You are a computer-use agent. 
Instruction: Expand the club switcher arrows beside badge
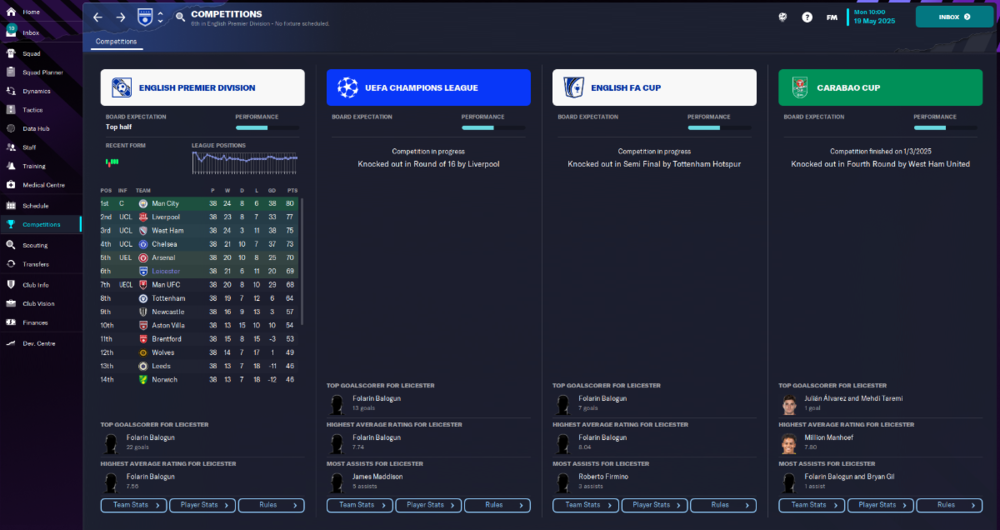(x=160, y=18)
